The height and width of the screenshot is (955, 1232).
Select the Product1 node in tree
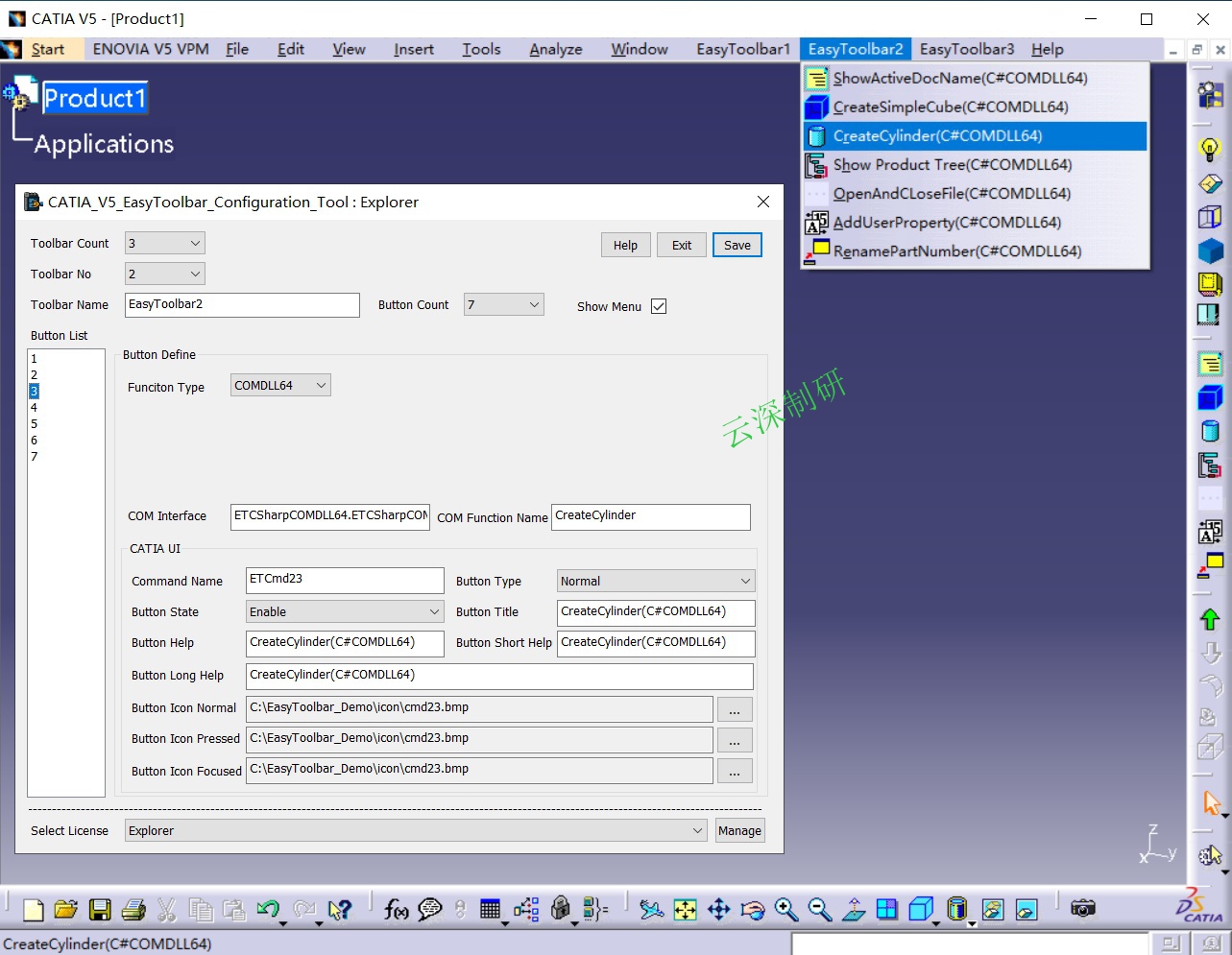(95, 98)
